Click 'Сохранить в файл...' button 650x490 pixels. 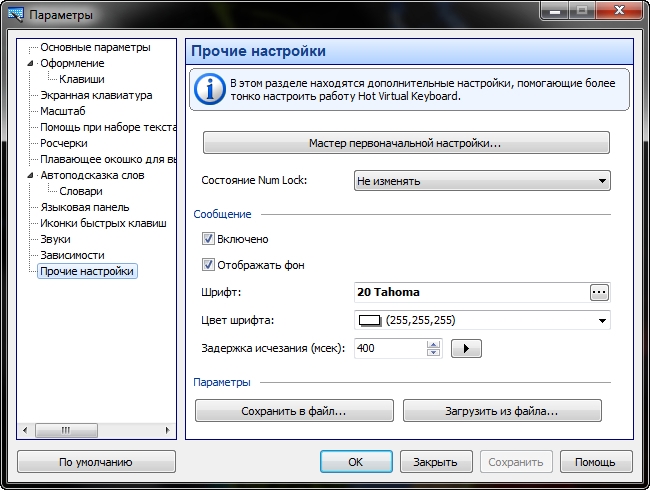(x=294, y=410)
